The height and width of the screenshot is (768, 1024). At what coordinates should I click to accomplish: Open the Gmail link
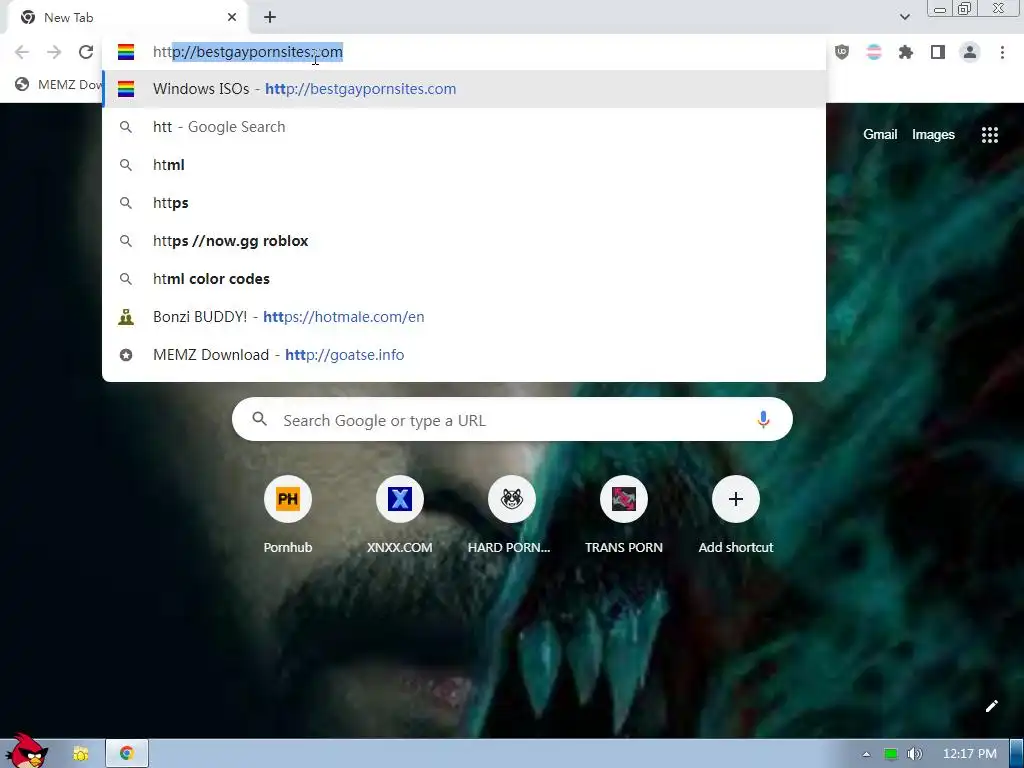click(880, 135)
